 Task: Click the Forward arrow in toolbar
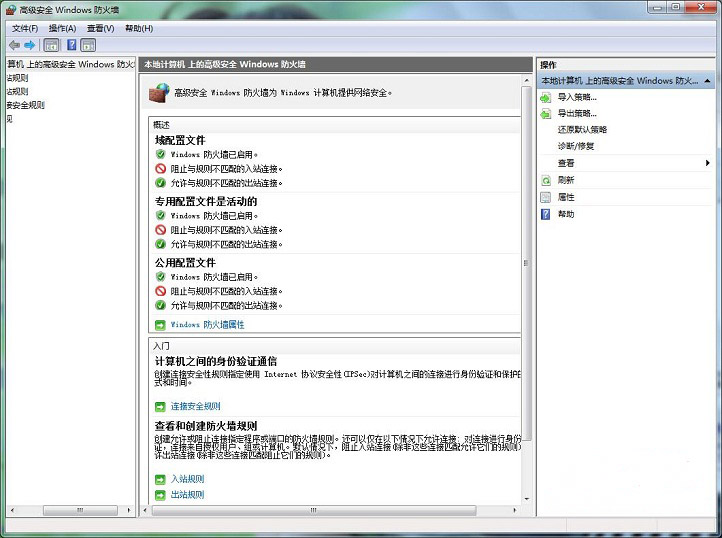tap(29, 45)
